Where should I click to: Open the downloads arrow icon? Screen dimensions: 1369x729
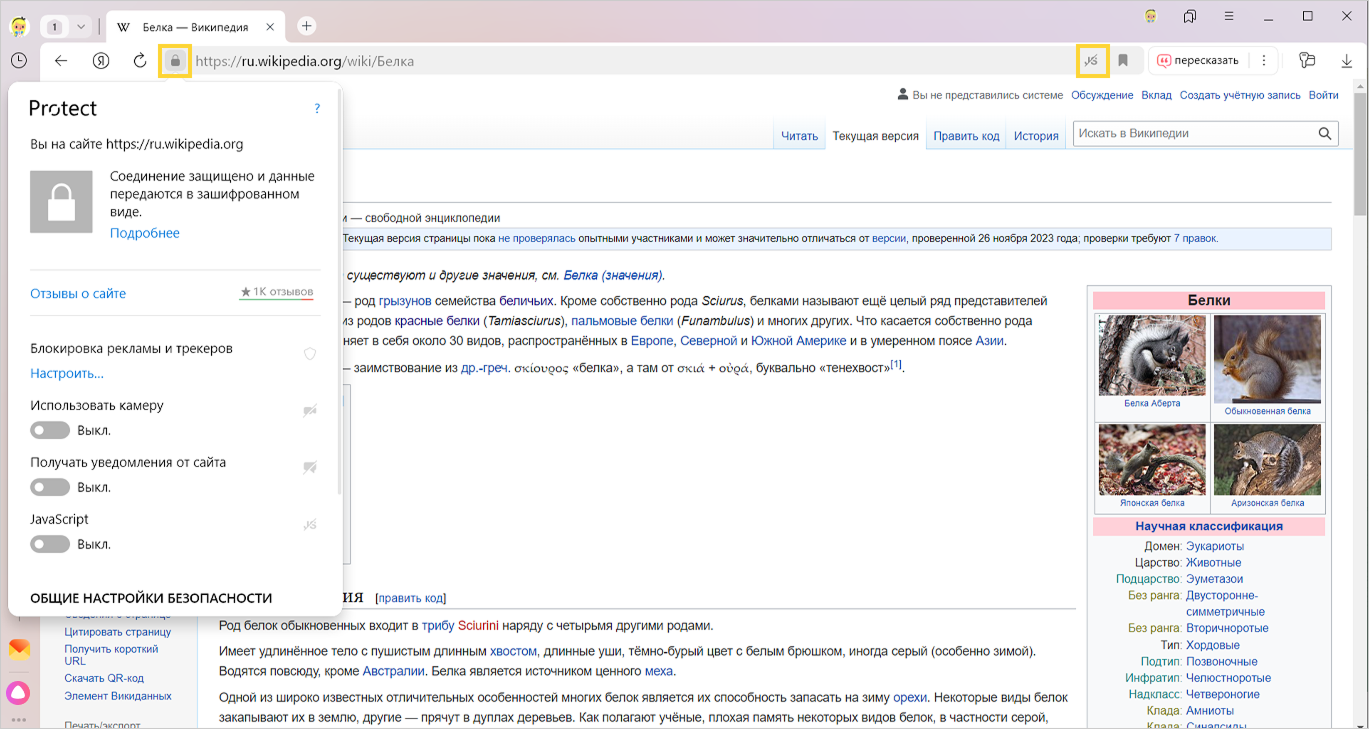(1347, 61)
